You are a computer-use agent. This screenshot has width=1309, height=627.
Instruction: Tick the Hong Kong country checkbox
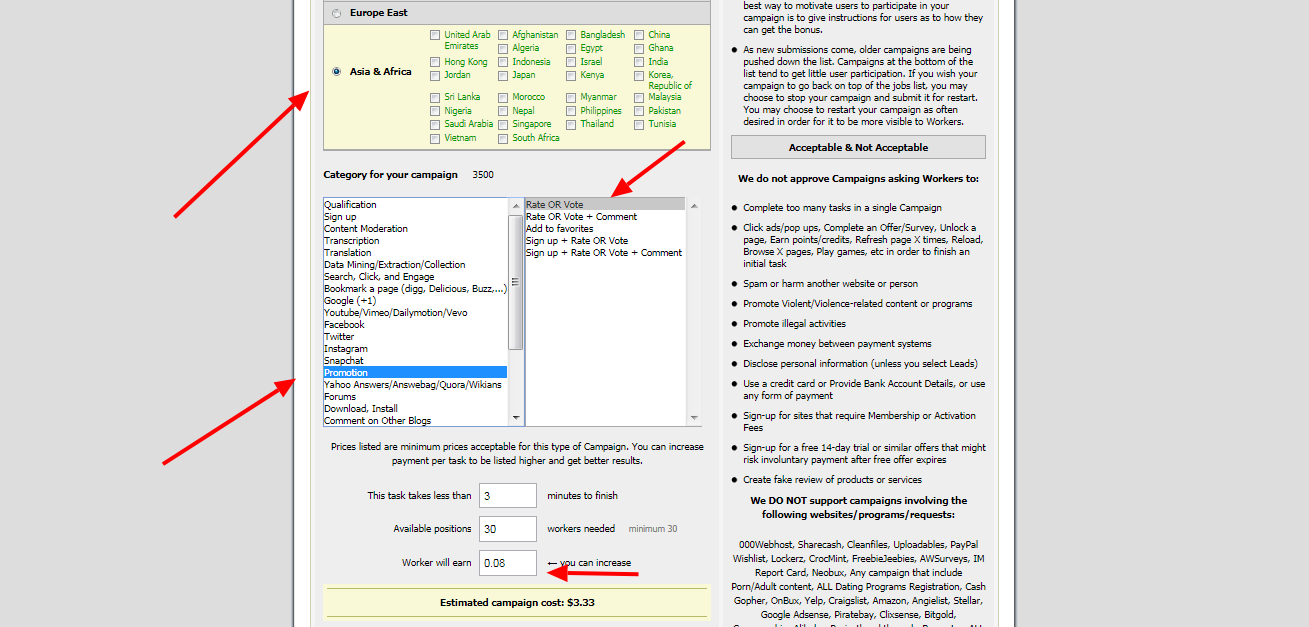click(435, 62)
